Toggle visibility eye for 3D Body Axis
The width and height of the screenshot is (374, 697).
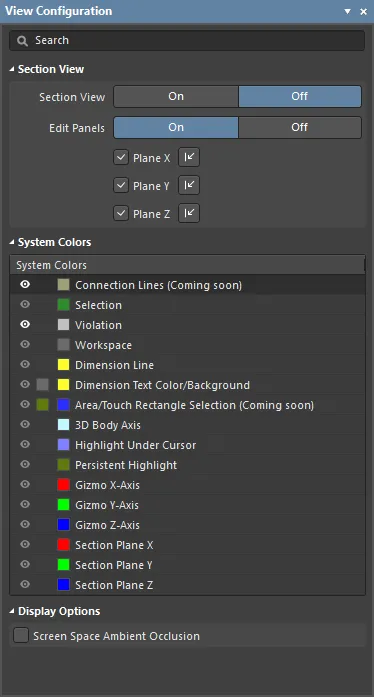click(25, 425)
